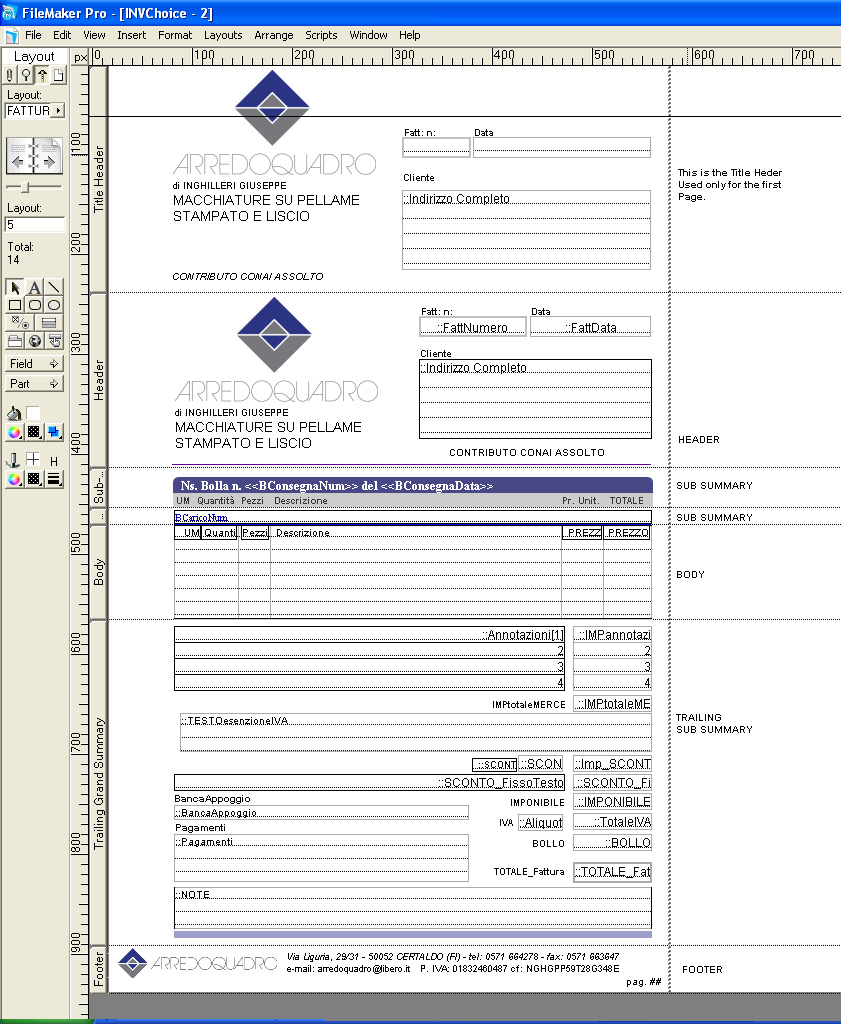841x1026 pixels.
Task: Click the Footer part label
Action: tap(98, 969)
